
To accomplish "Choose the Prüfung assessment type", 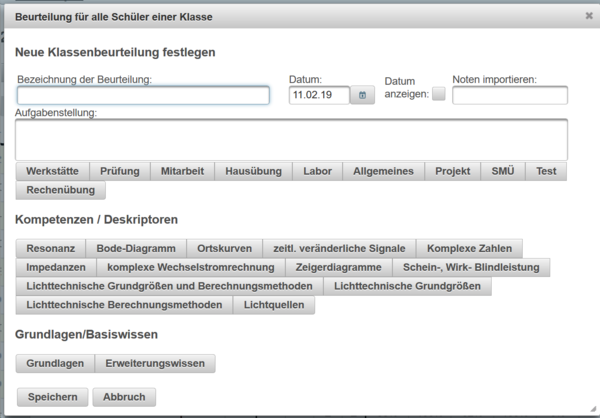I will pyautogui.click(x=120, y=171).
